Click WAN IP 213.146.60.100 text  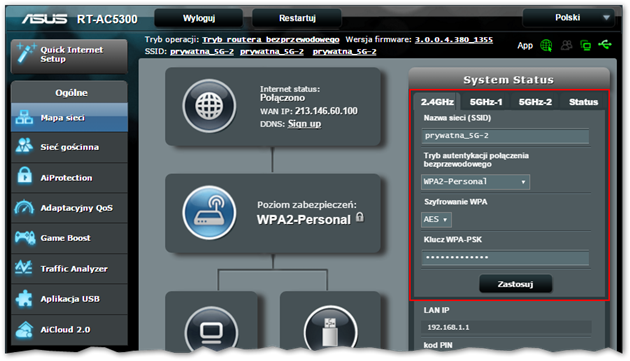326,111
